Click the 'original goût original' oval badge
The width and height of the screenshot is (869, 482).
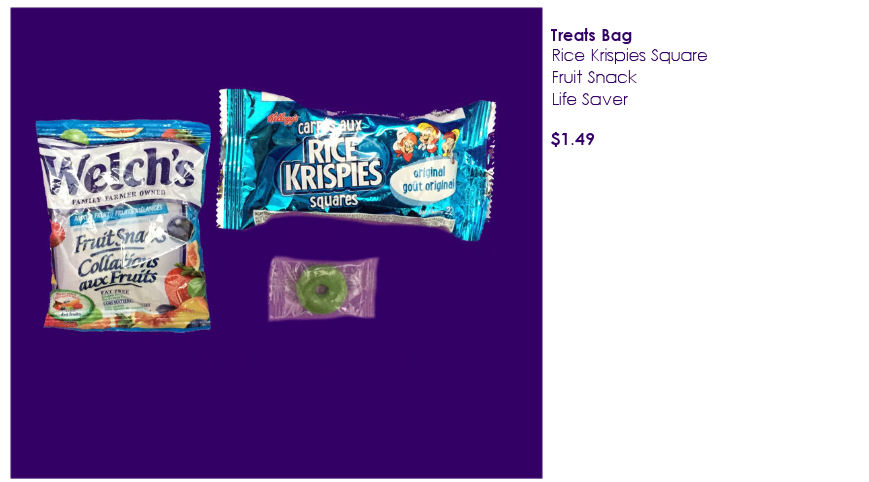tap(426, 180)
